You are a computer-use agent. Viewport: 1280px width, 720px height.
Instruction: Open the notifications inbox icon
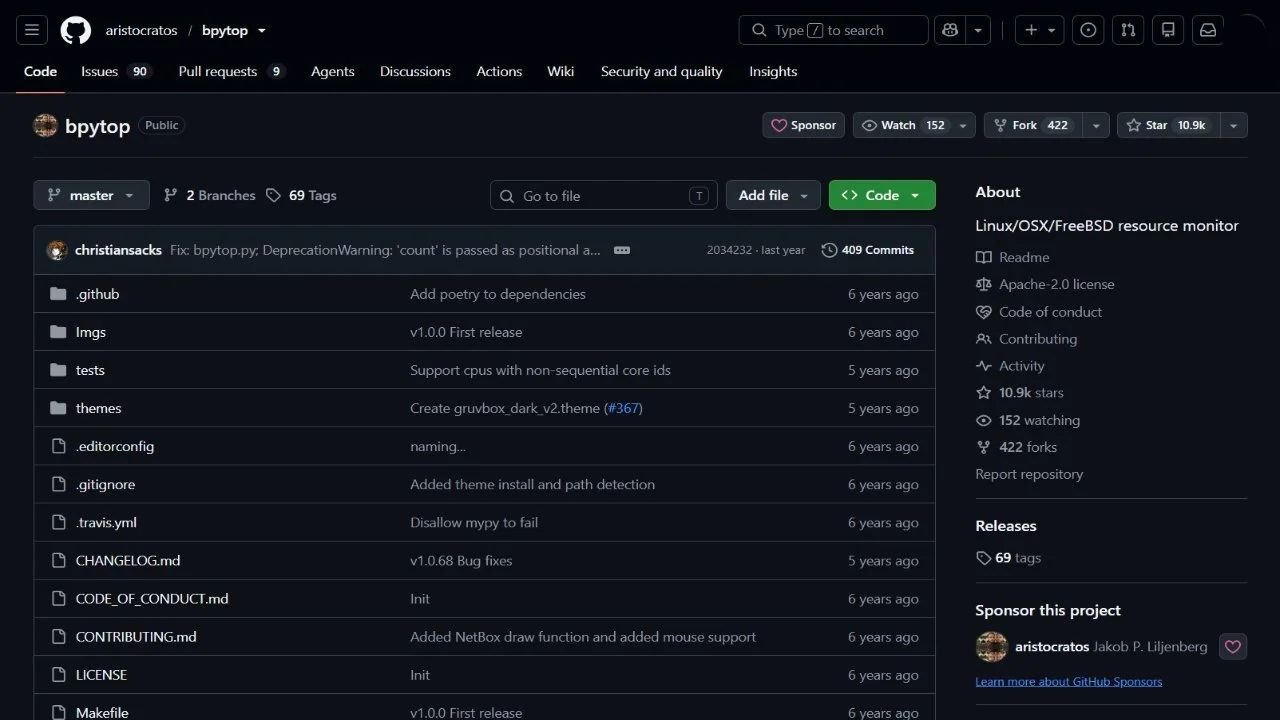pos(1208,30)
